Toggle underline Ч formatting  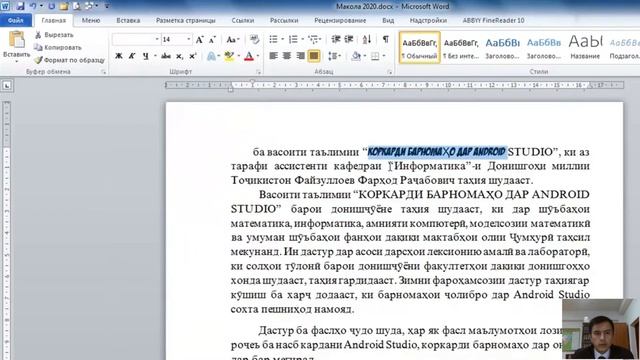145,56
